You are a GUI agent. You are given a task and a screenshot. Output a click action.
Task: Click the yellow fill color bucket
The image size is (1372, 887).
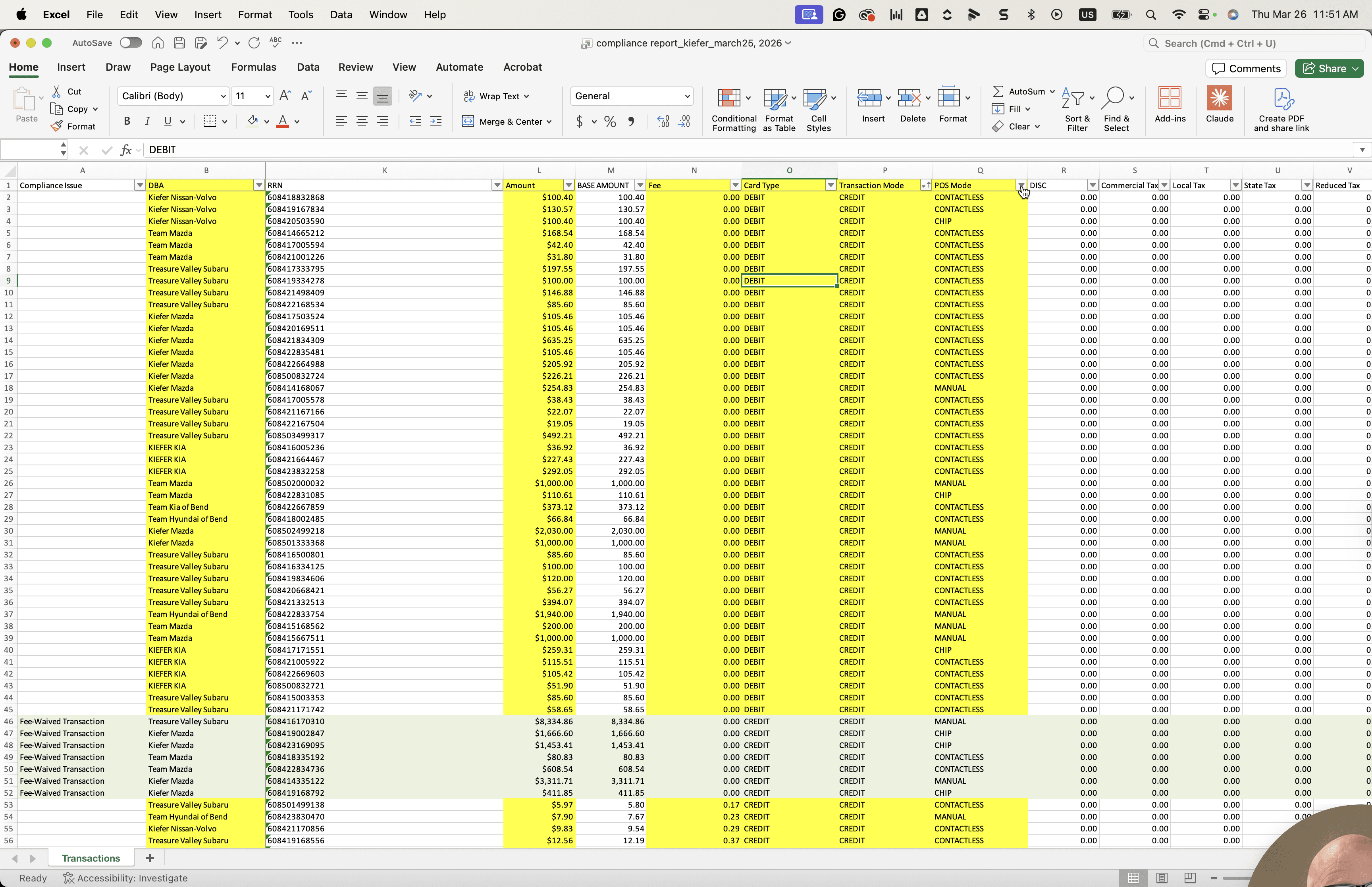252,121
